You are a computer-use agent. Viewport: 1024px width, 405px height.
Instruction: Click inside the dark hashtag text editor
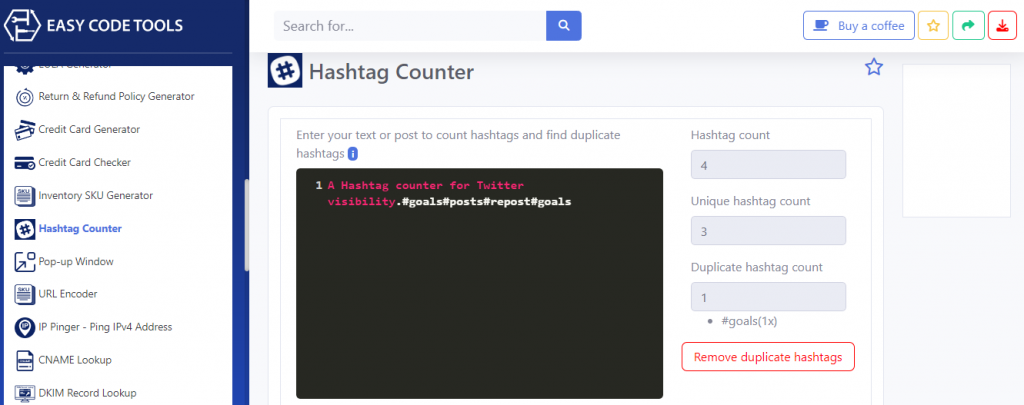coord(480,300)
